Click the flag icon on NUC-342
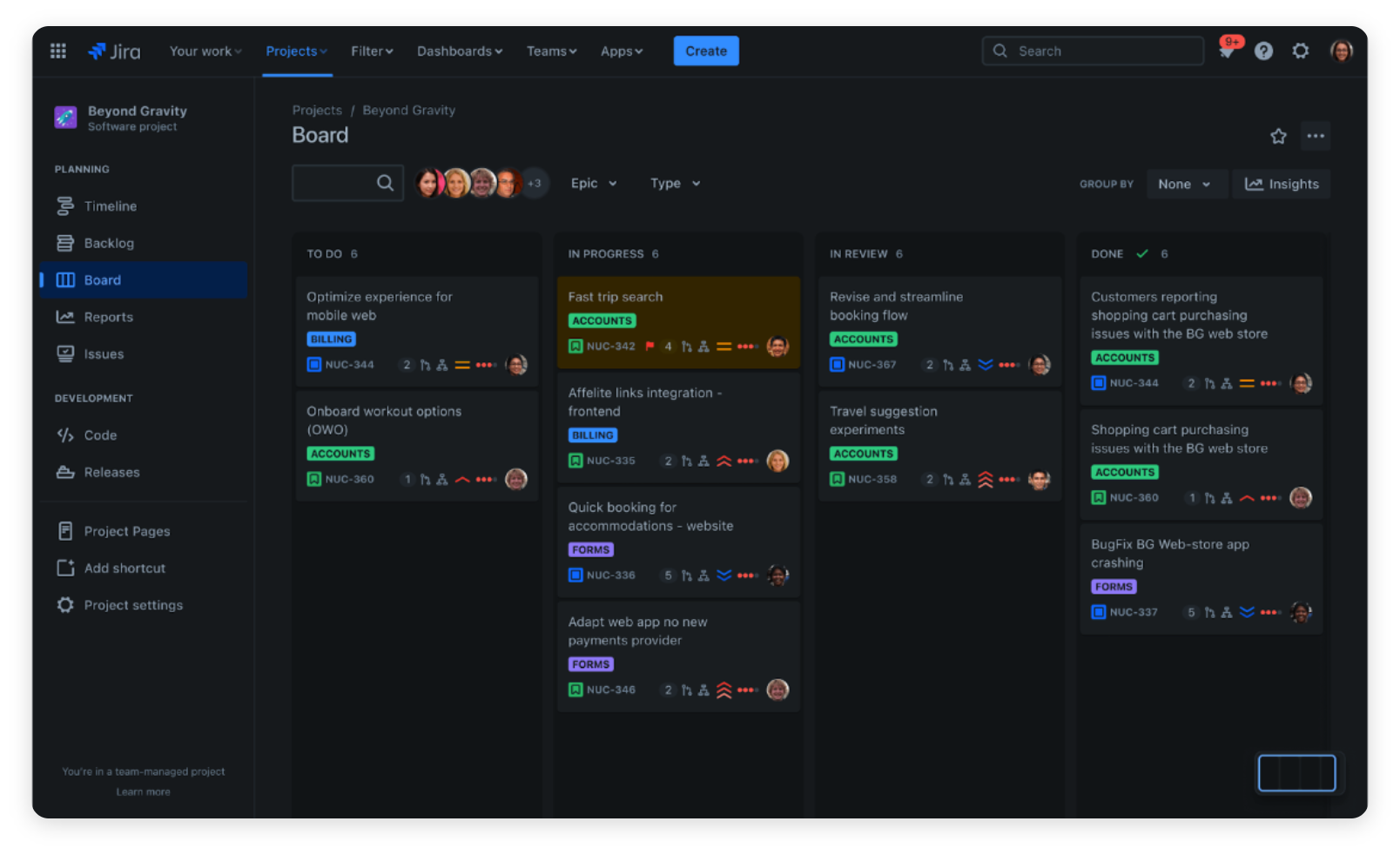This screenshot has height=855, width=1400. [x=650, y=347]
